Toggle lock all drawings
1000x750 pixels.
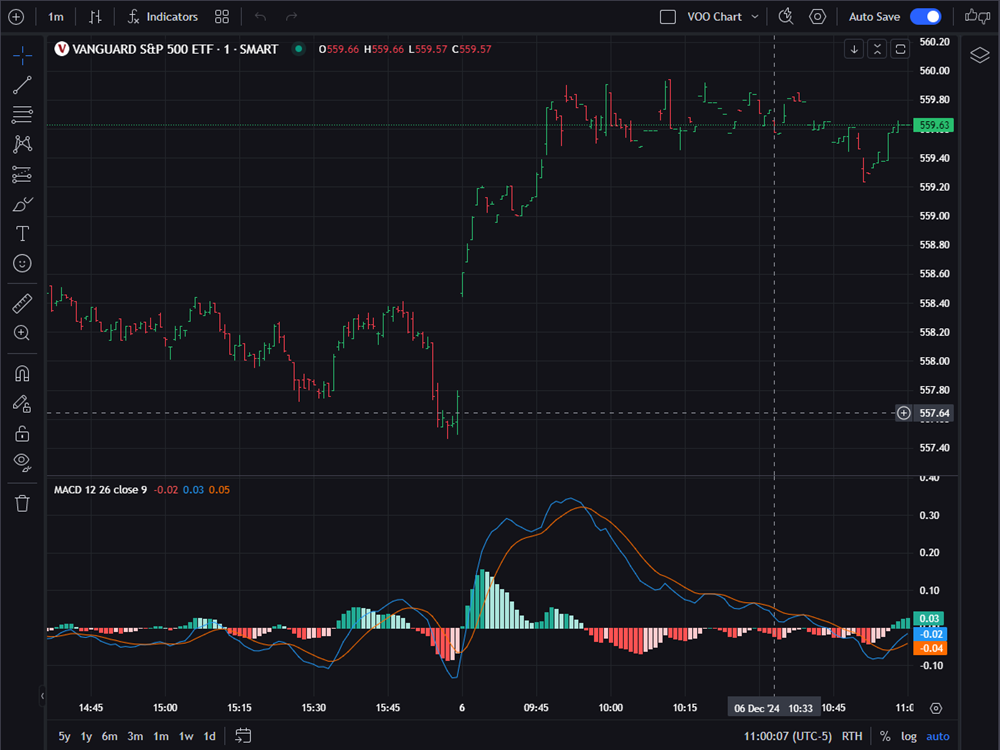tap(22, 434)
